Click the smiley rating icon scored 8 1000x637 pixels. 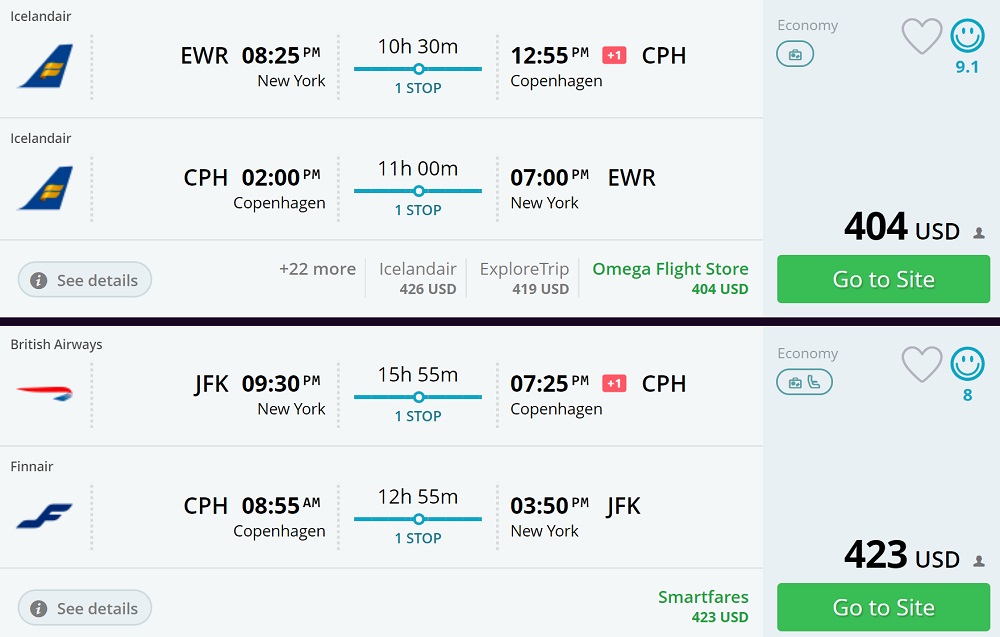[967, 365]
